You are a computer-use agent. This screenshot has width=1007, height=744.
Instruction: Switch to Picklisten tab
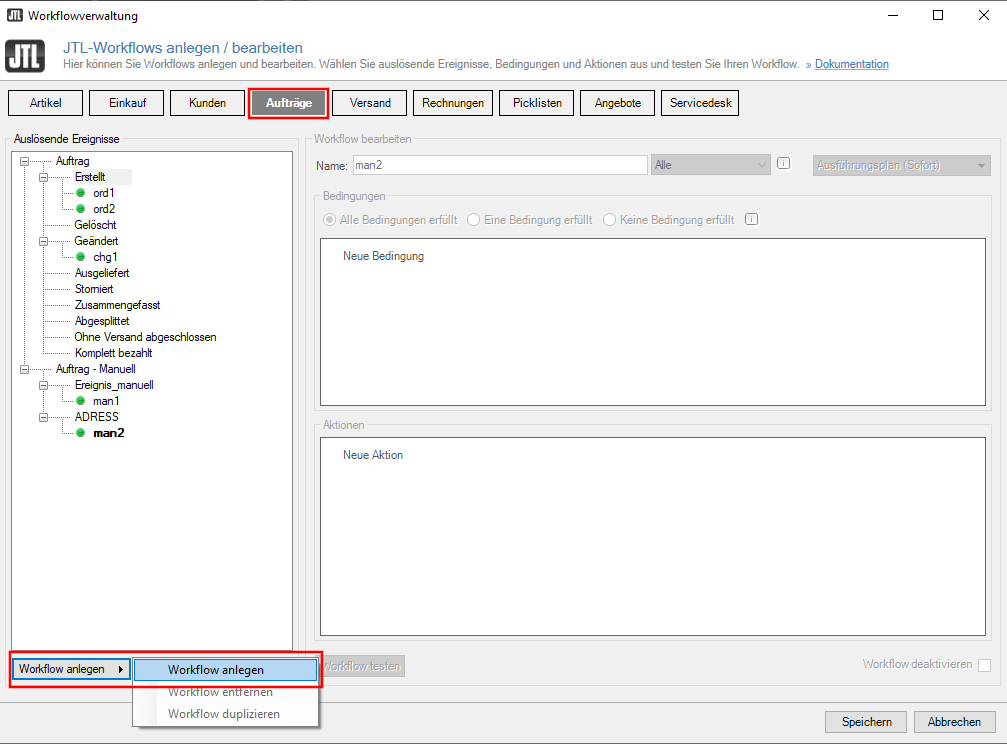pos(537,103)
